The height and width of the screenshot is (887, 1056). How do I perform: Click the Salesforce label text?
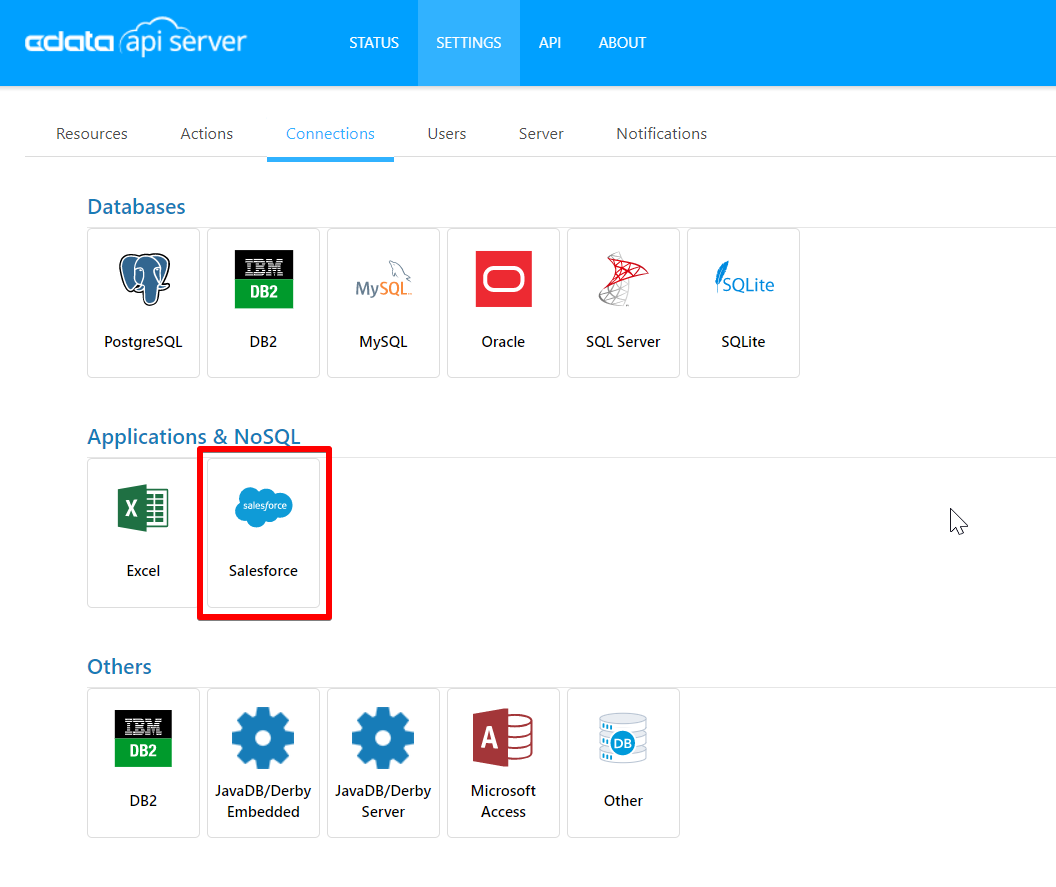pyautogui.click(x=263, y=571)
